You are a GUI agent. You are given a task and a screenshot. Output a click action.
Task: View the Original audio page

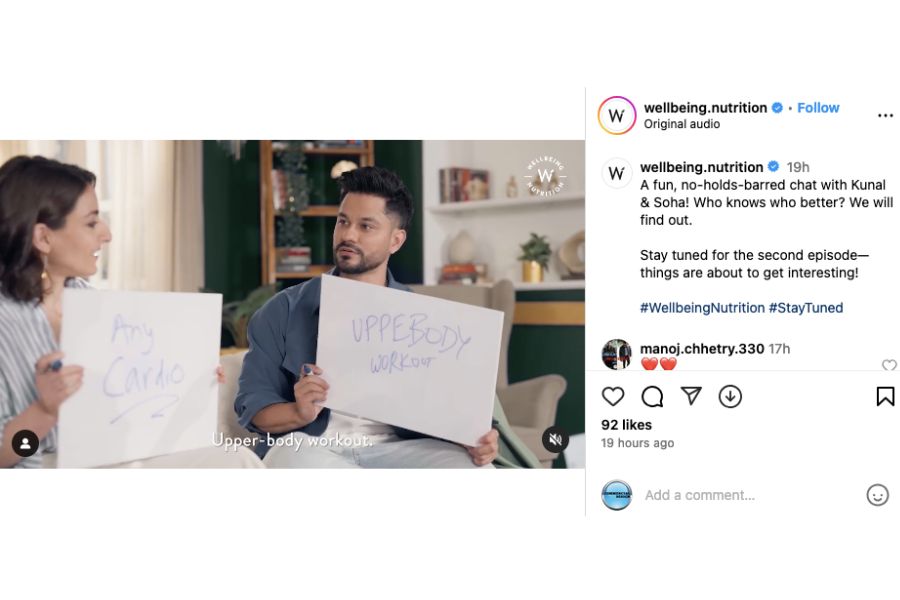tap(681, 124)
